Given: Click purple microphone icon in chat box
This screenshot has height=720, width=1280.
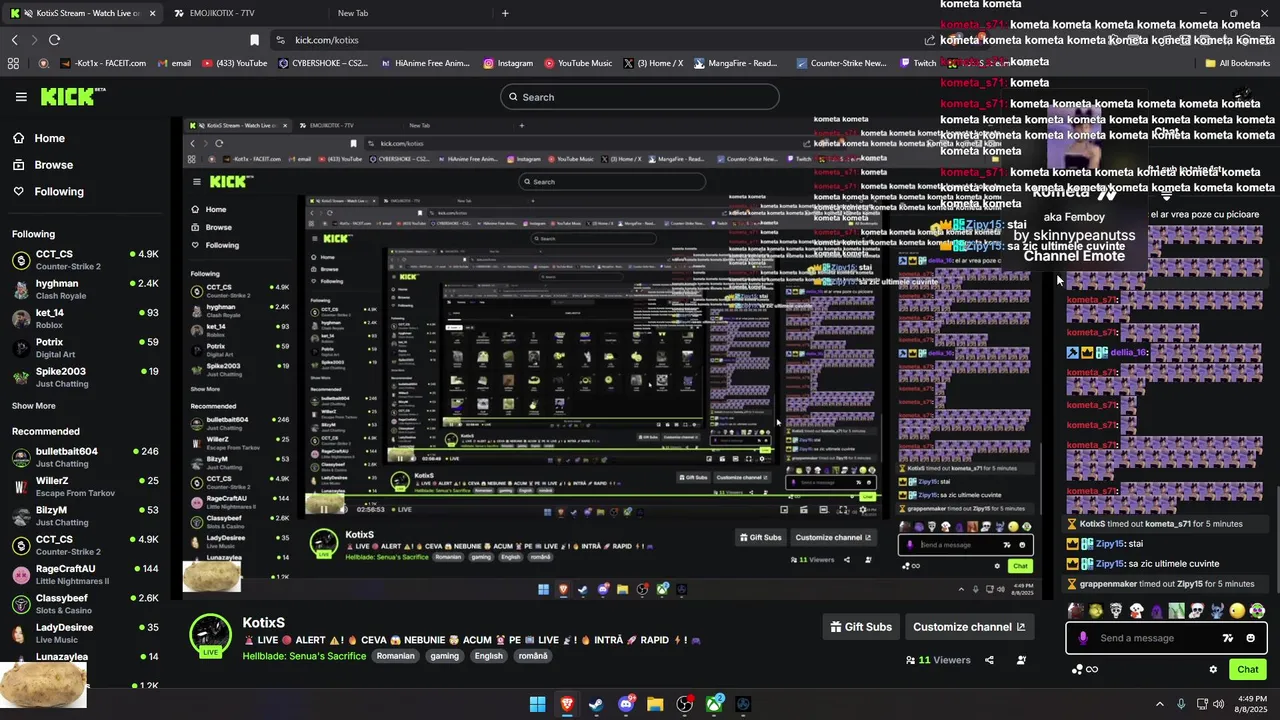Looking at the screenshot, I should coord(1082,638).
